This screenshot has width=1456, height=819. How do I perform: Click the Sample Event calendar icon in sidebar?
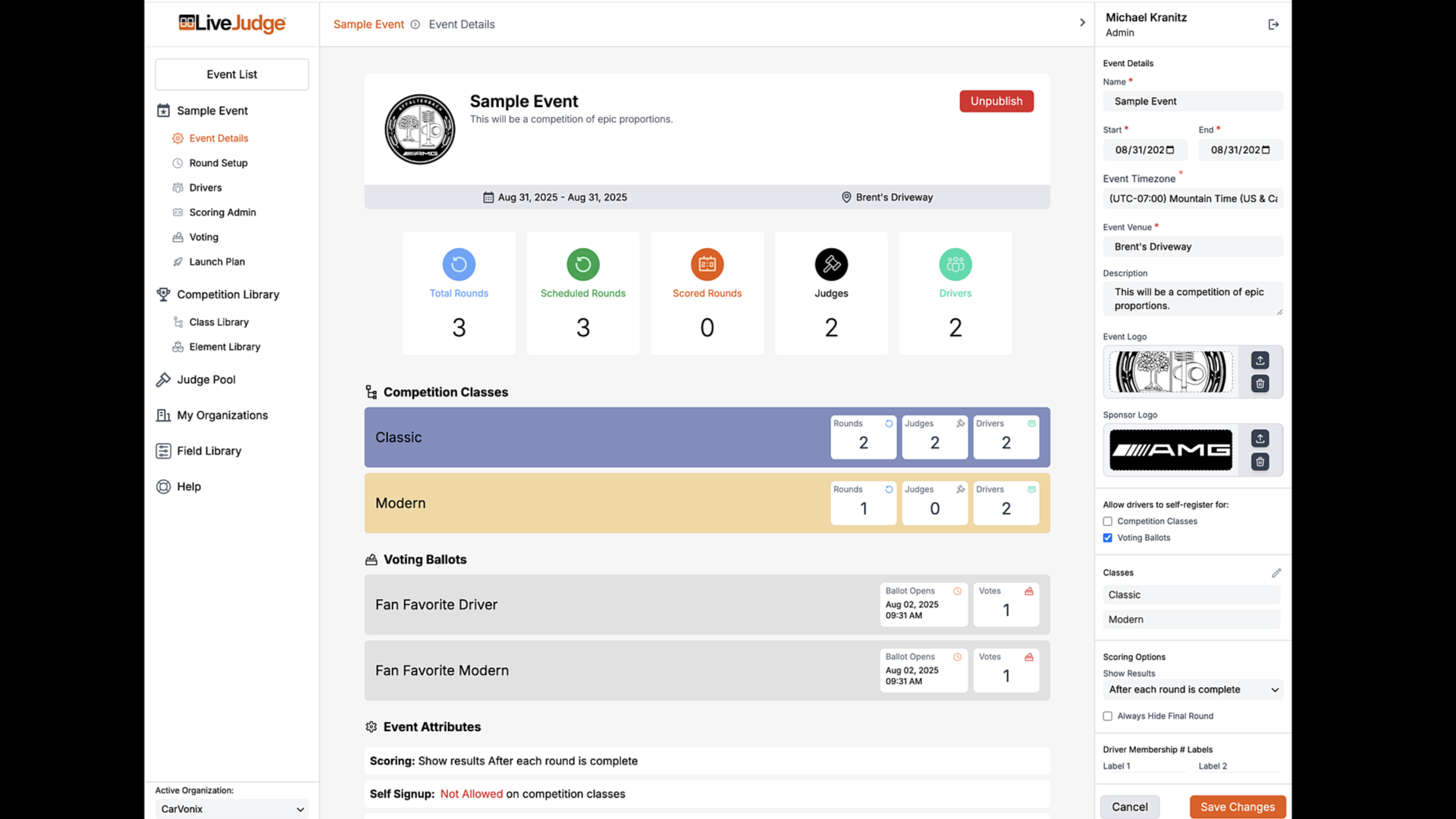coord(163,111)
